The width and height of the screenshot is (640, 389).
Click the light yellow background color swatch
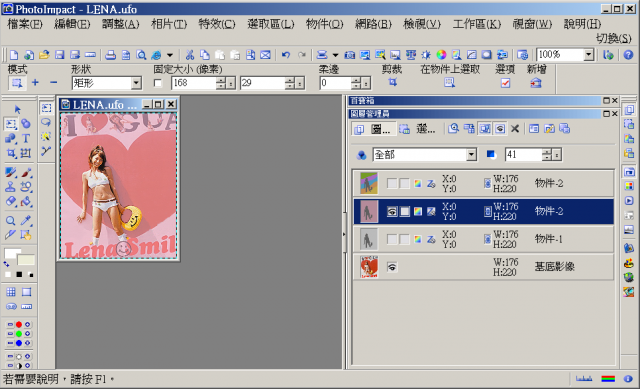(x=26, y=260)
